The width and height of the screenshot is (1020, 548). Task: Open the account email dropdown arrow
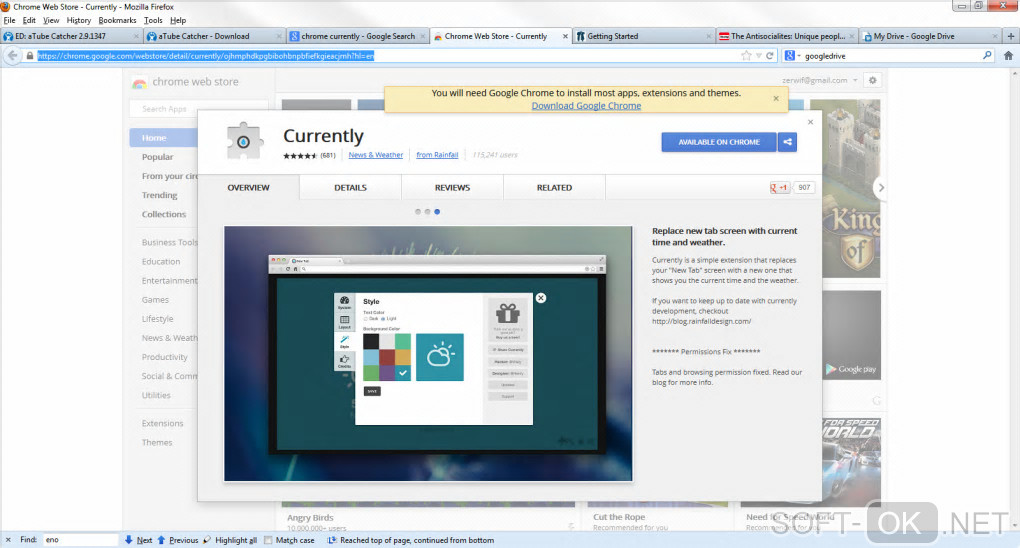tap(855, 80)
